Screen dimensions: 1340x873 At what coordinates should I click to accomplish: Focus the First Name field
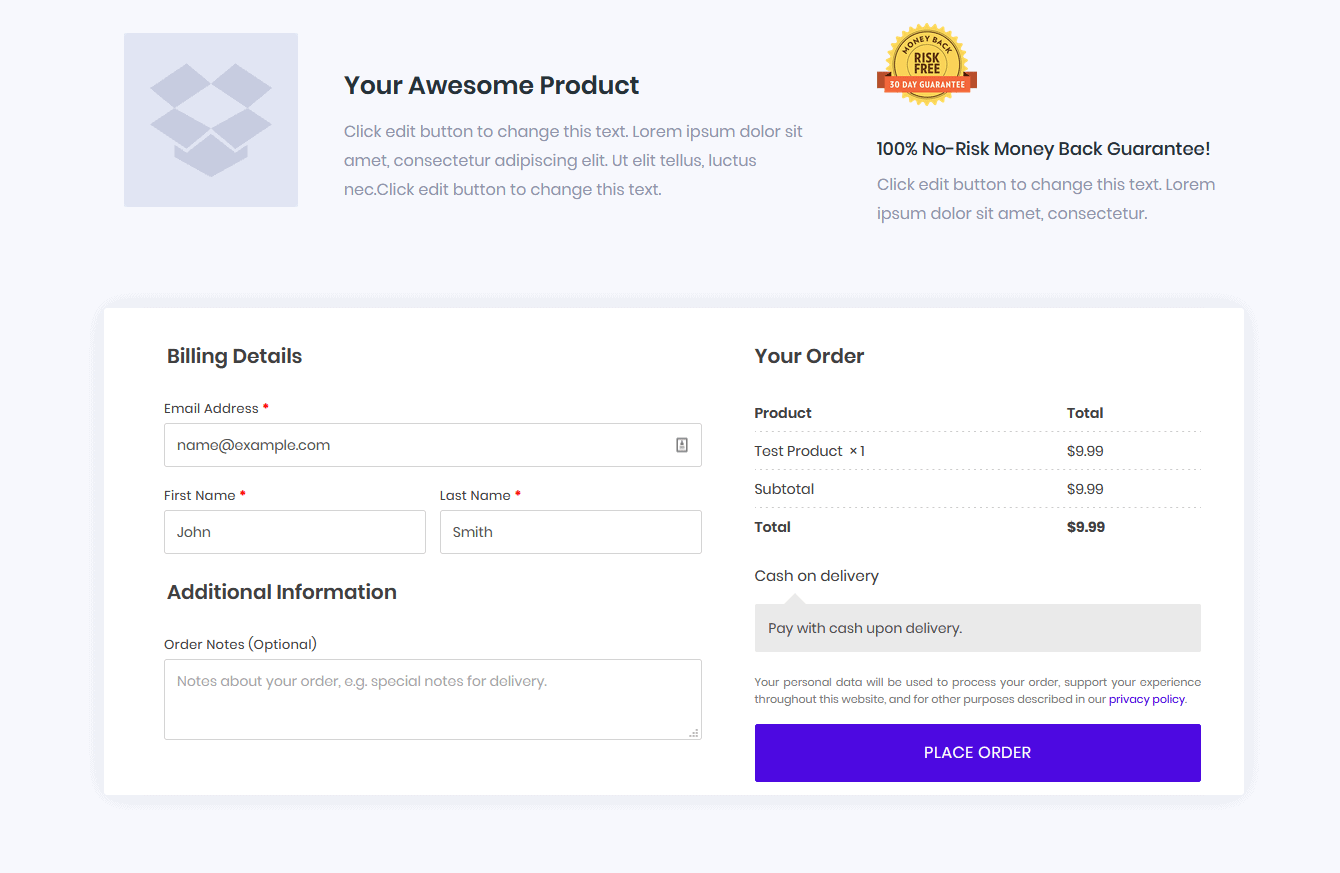[295, 532]
